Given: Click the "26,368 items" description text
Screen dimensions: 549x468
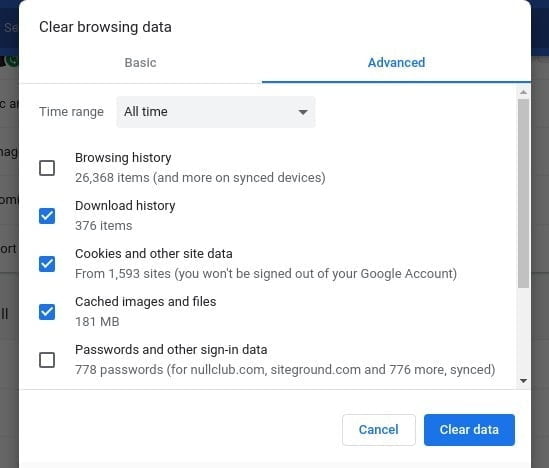Looking at the screenshot, I should 200,178.
